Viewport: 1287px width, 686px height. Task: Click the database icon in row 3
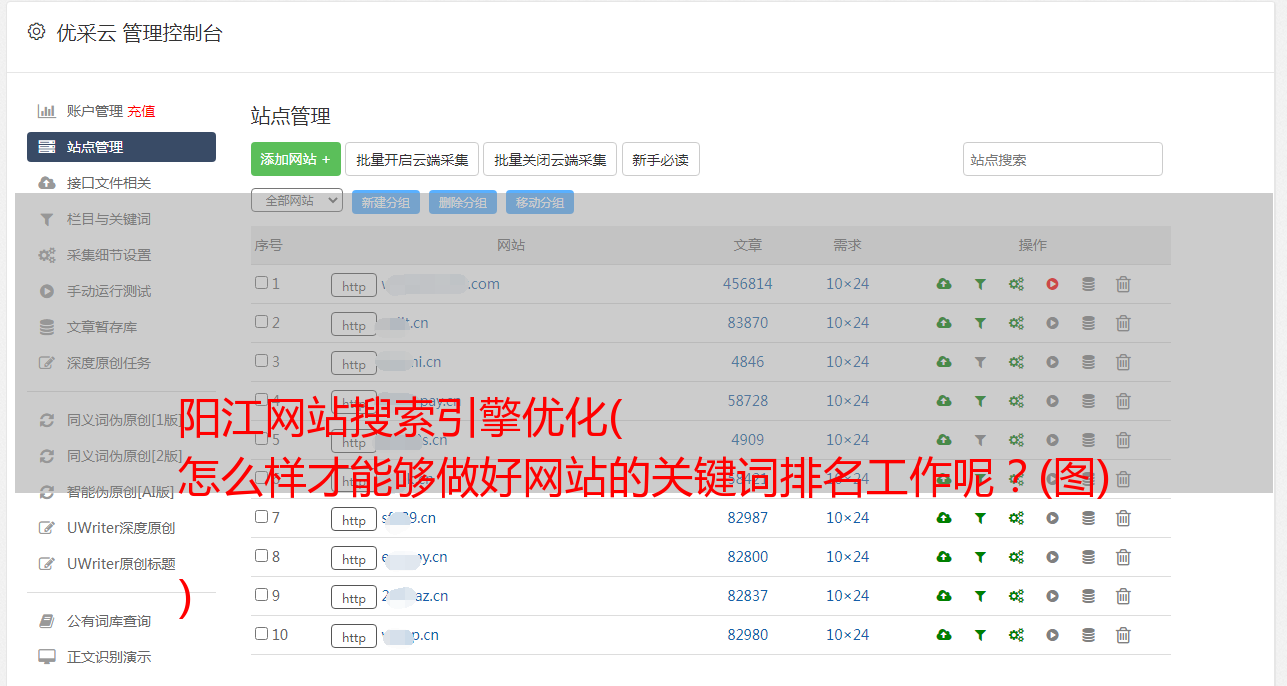1088,362
